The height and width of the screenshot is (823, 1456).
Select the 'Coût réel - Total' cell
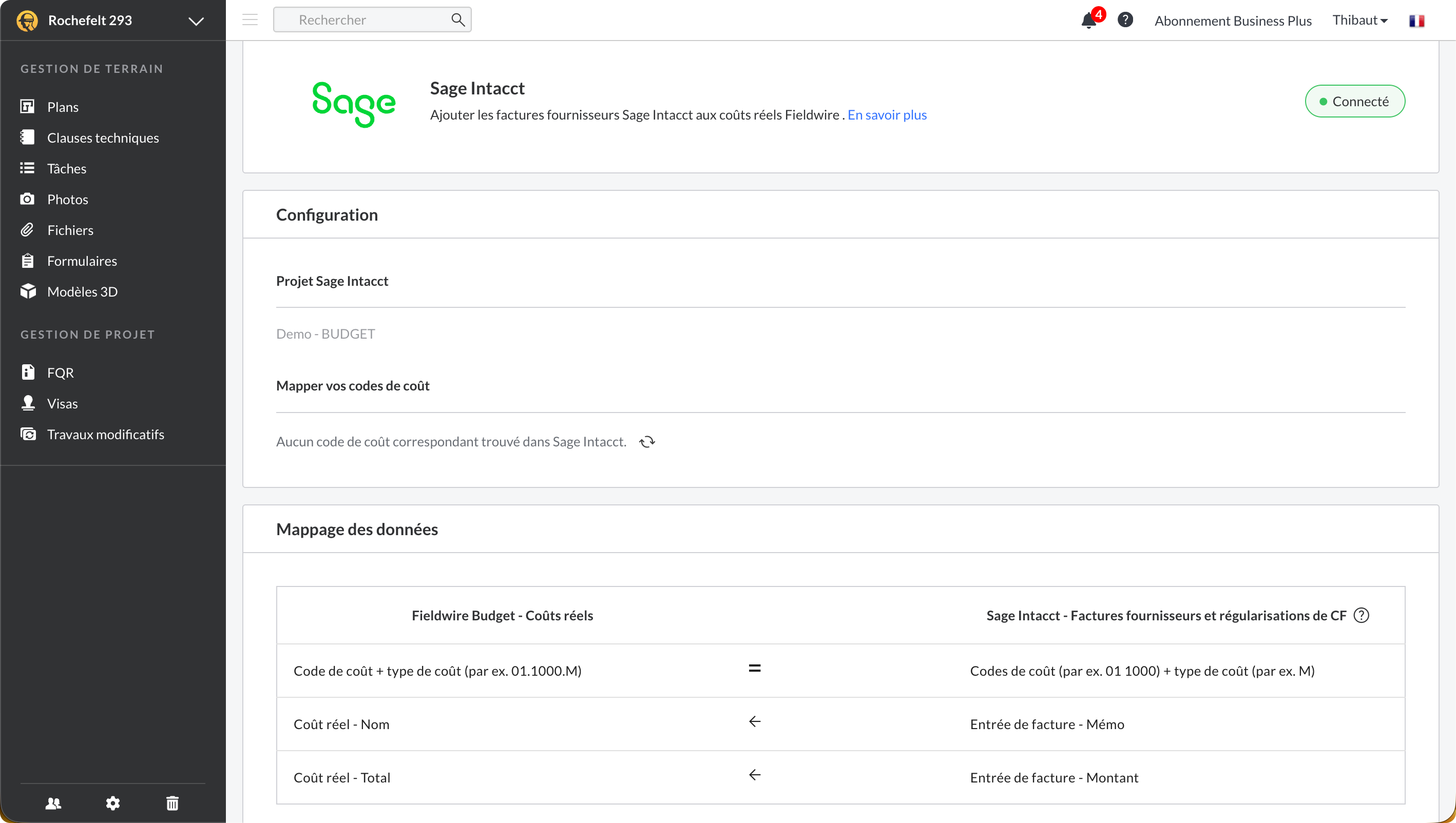(342, 777)
